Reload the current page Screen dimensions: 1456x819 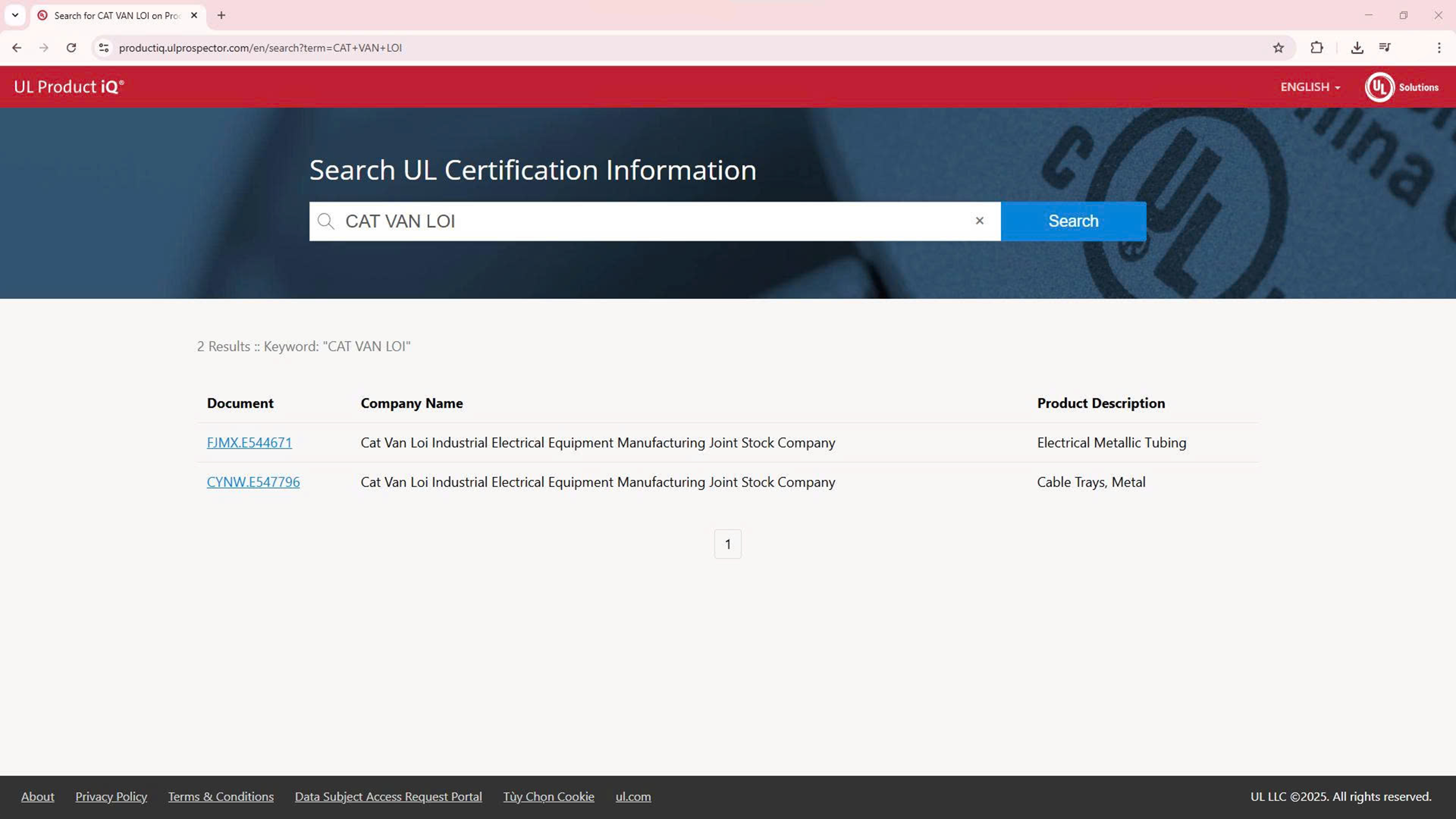pos(71,48)
